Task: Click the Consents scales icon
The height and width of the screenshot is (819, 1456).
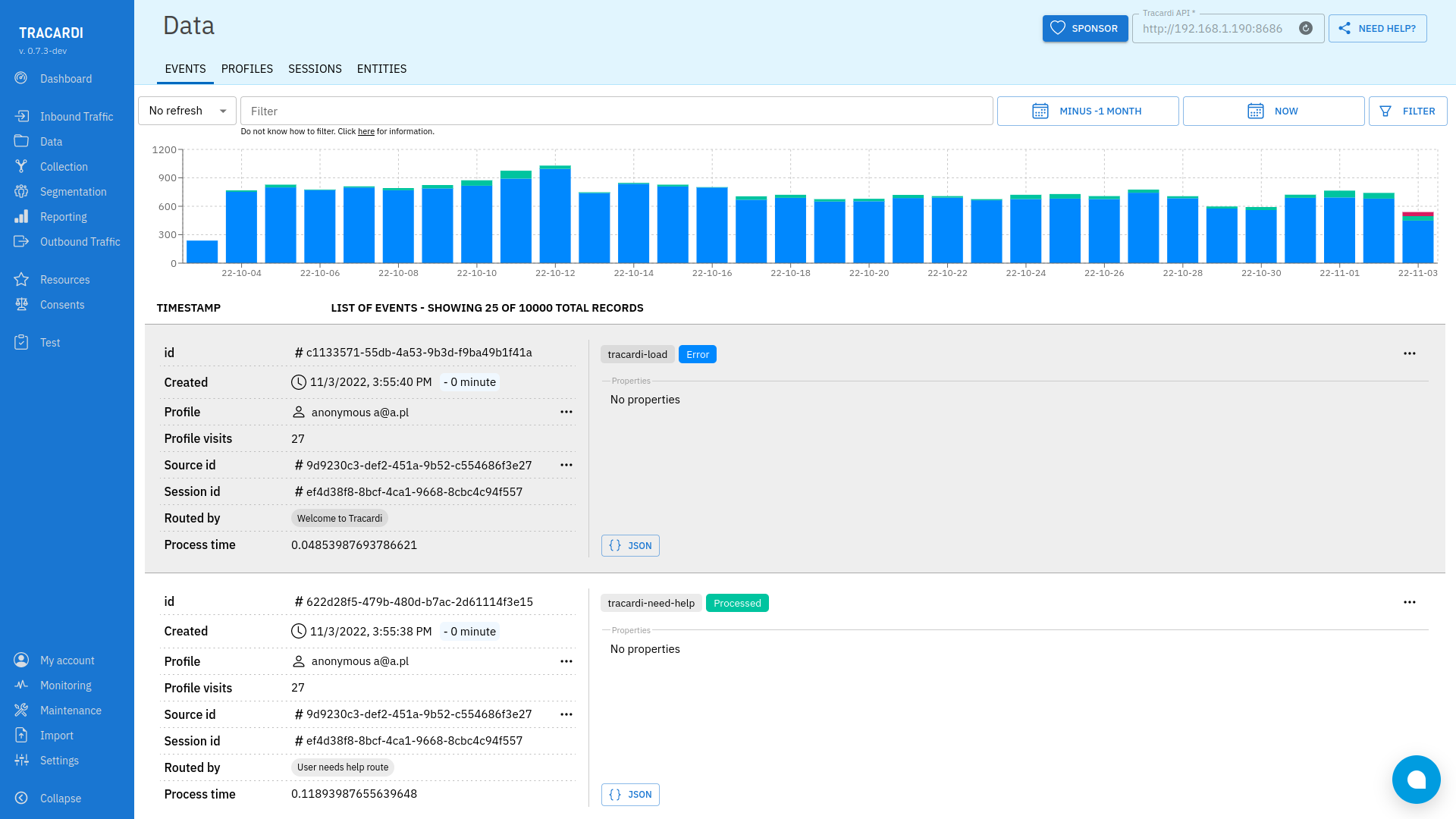Action: click(21, 304)
